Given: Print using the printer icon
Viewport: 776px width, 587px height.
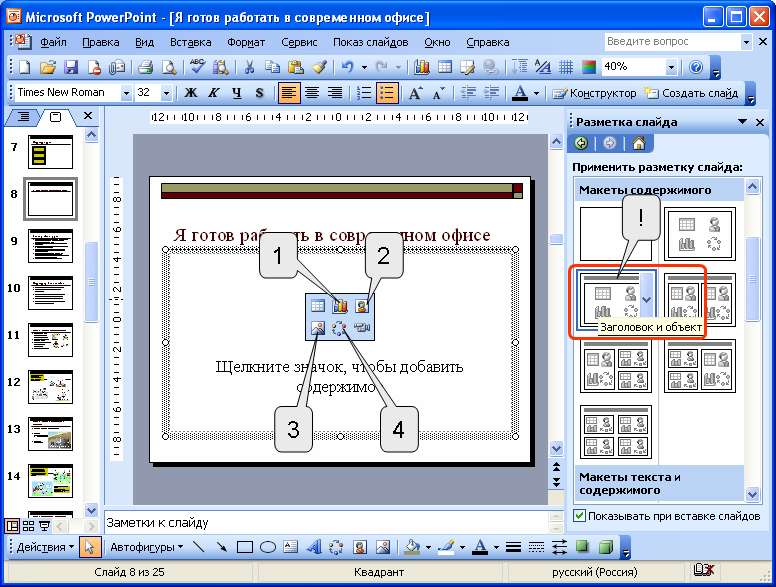Looking at the screenshot, I should [146, 67].
